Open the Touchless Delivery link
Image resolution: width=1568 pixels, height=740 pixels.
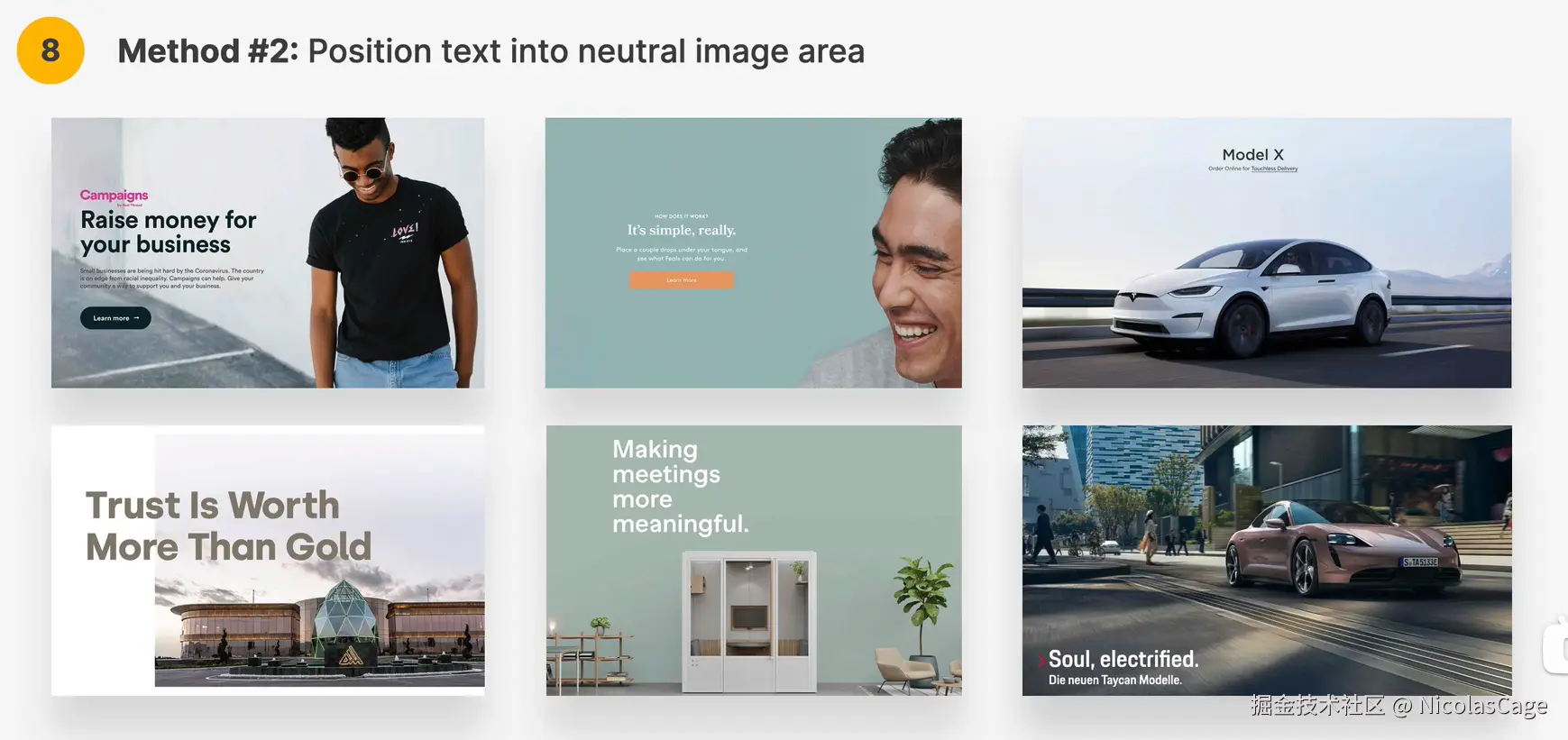(x=1274, y=169)
